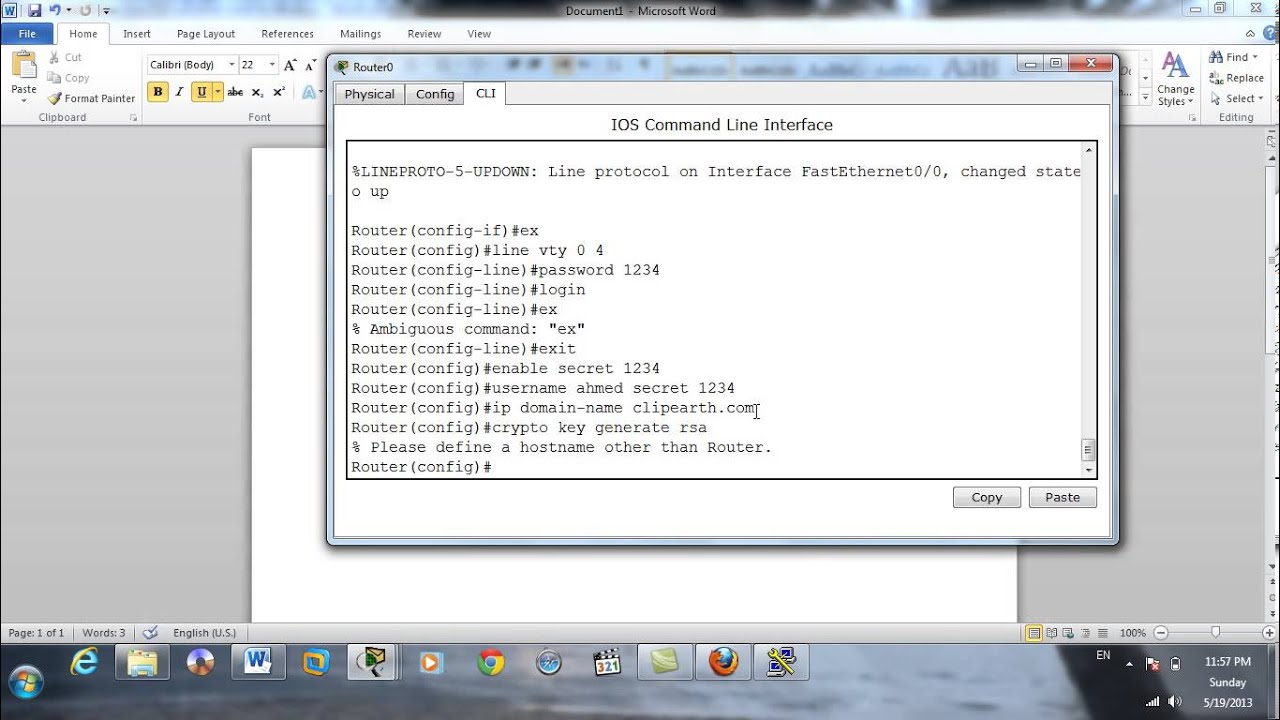Image resolution: width=1280 pixels, height=720 pixels.
Task: Open Google Chrome from the taskbar
Action: tap(490, 663)
